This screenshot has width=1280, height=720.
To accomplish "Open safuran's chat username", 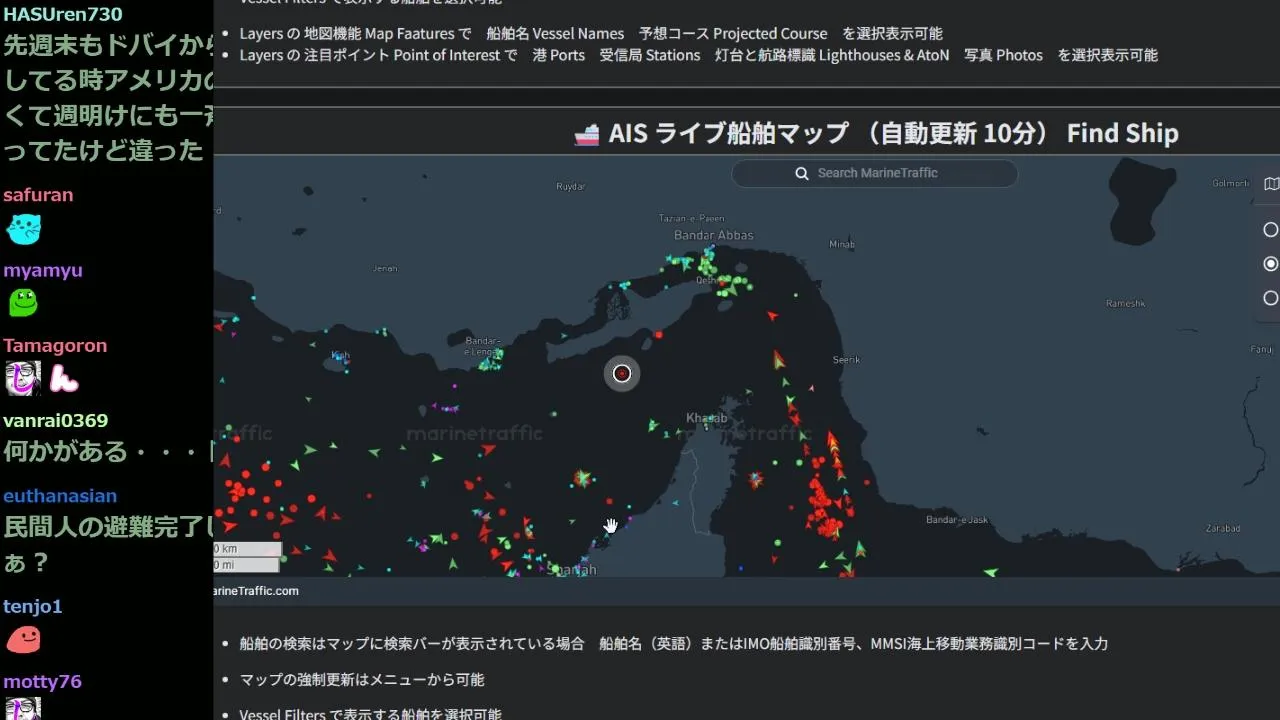I will [38, 195].
